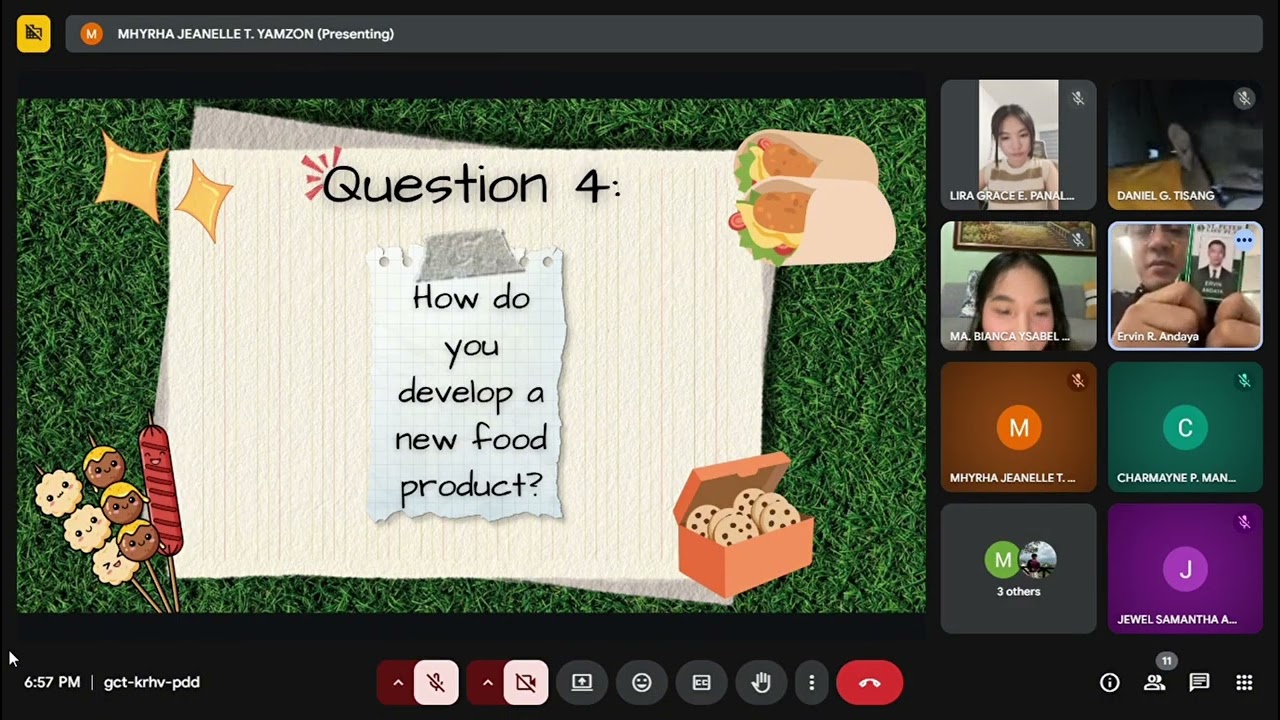Show the people panel icon
This screenshot has width=1280, height=720.
[x=1155, y=682]
